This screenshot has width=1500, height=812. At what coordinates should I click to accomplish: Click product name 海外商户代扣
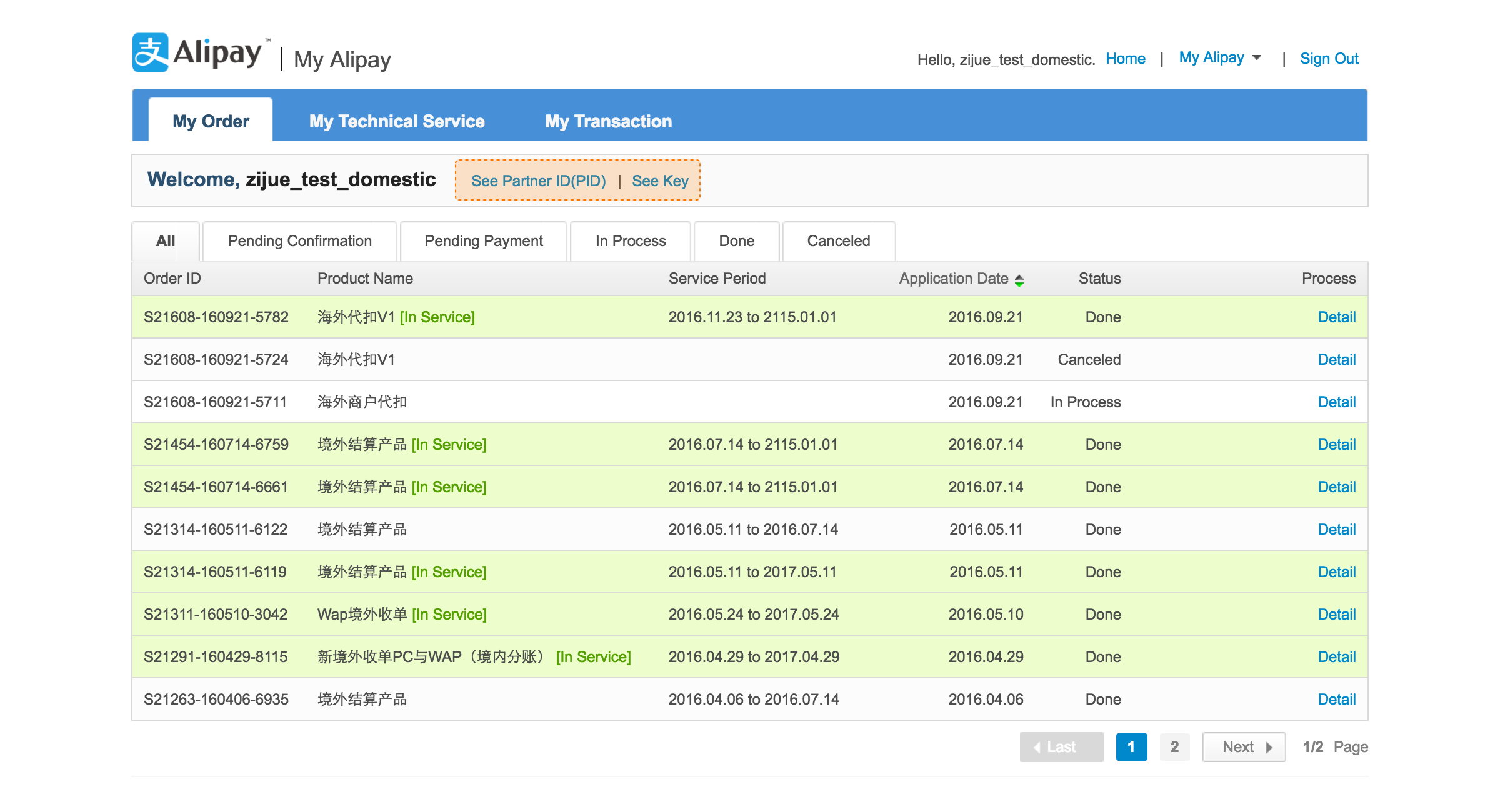tap(362, 402)
